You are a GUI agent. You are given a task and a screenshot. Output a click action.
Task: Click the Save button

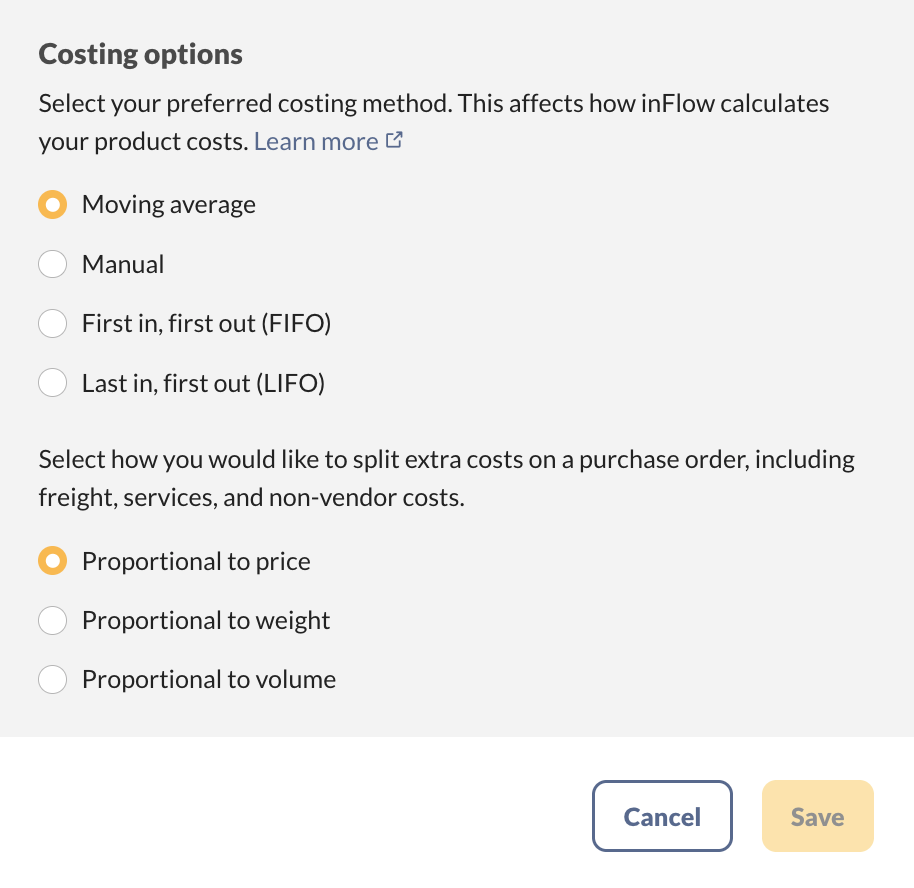[x=817, y=817]
